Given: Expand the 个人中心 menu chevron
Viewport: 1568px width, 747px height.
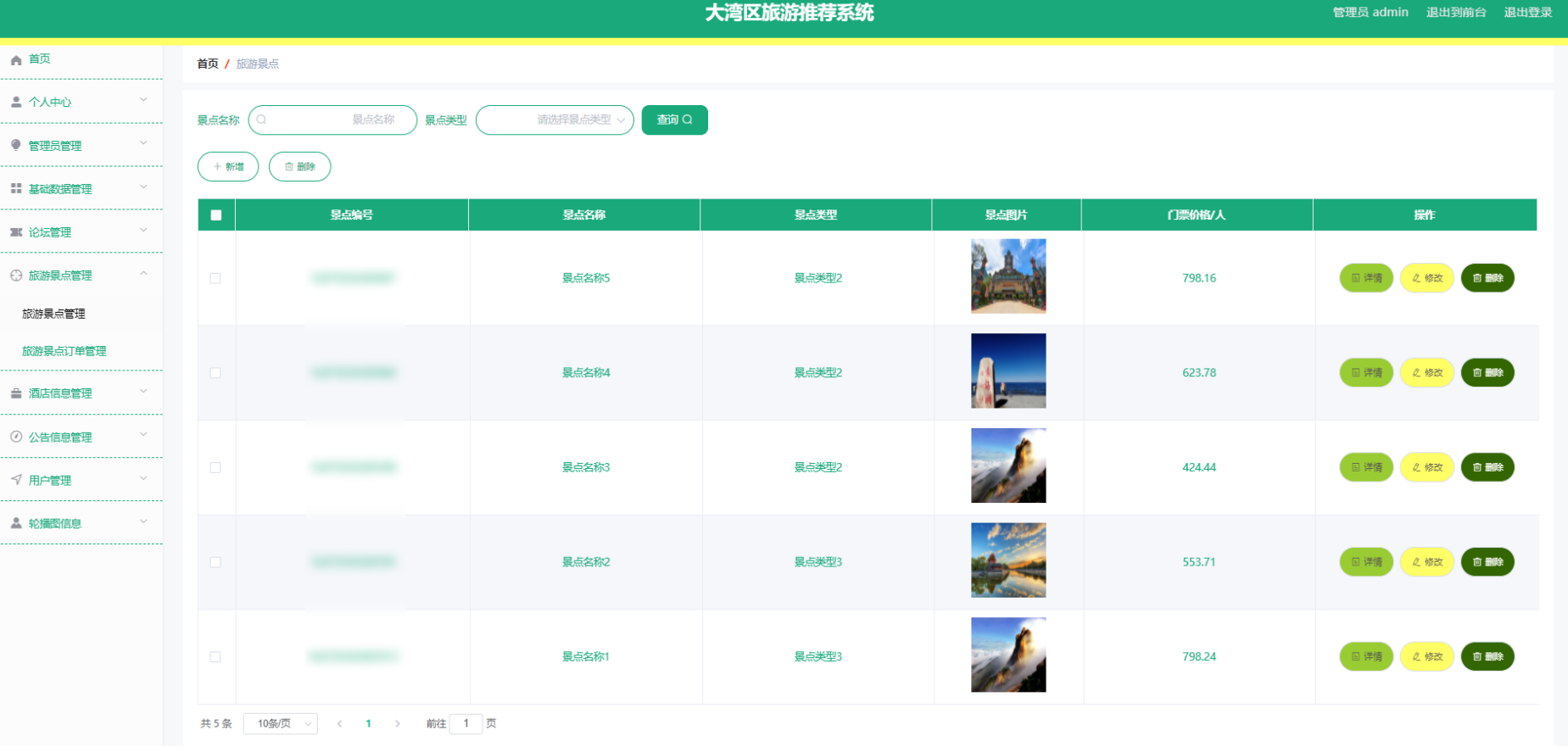Looking at the screenshot, I should (143, 100).
